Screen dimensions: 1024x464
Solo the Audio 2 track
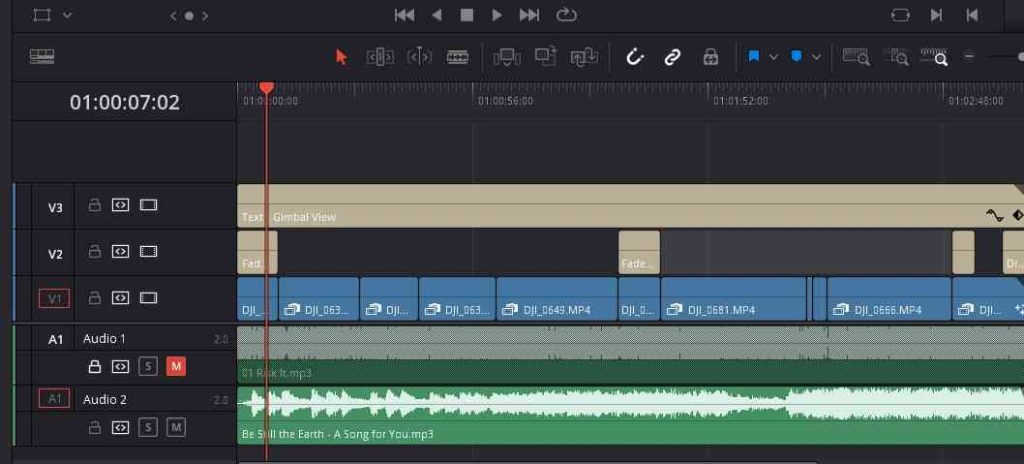(x=148, y=428)
